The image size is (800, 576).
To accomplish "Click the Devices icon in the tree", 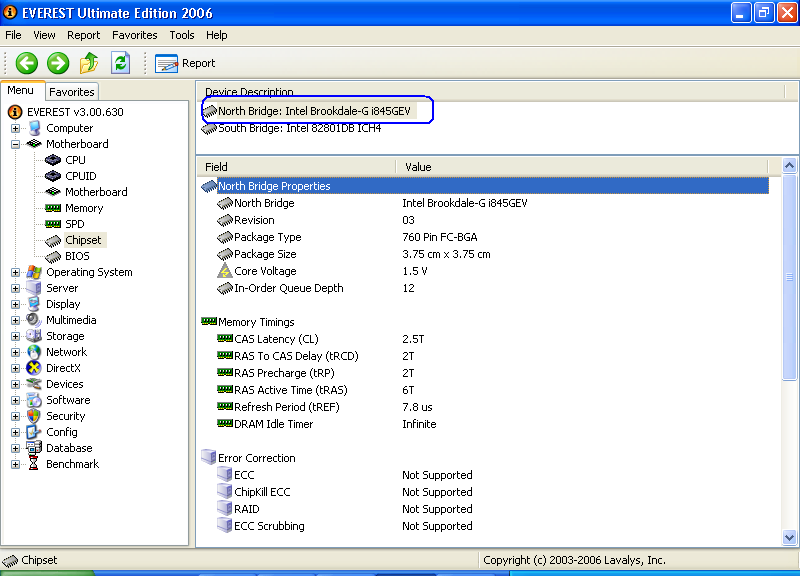I will click(x=34, y=384).
